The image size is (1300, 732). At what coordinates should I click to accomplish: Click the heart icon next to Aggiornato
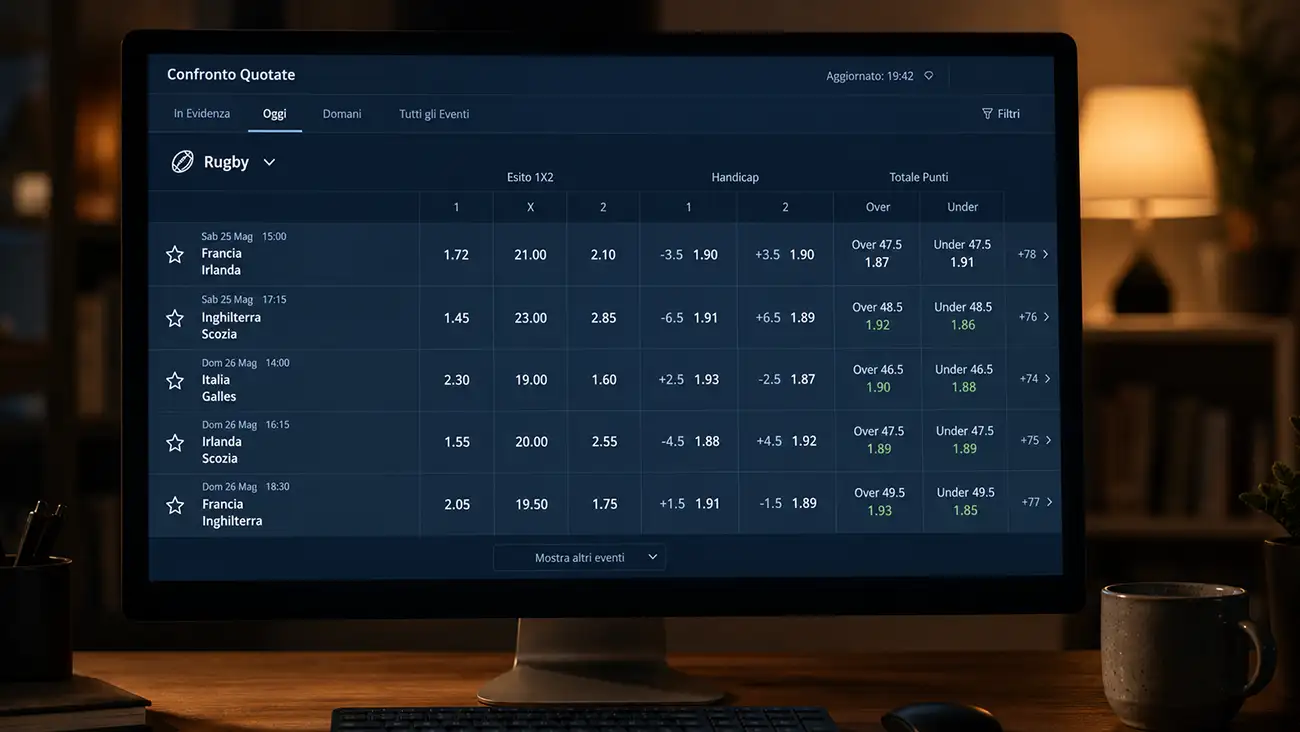point(928,75)
